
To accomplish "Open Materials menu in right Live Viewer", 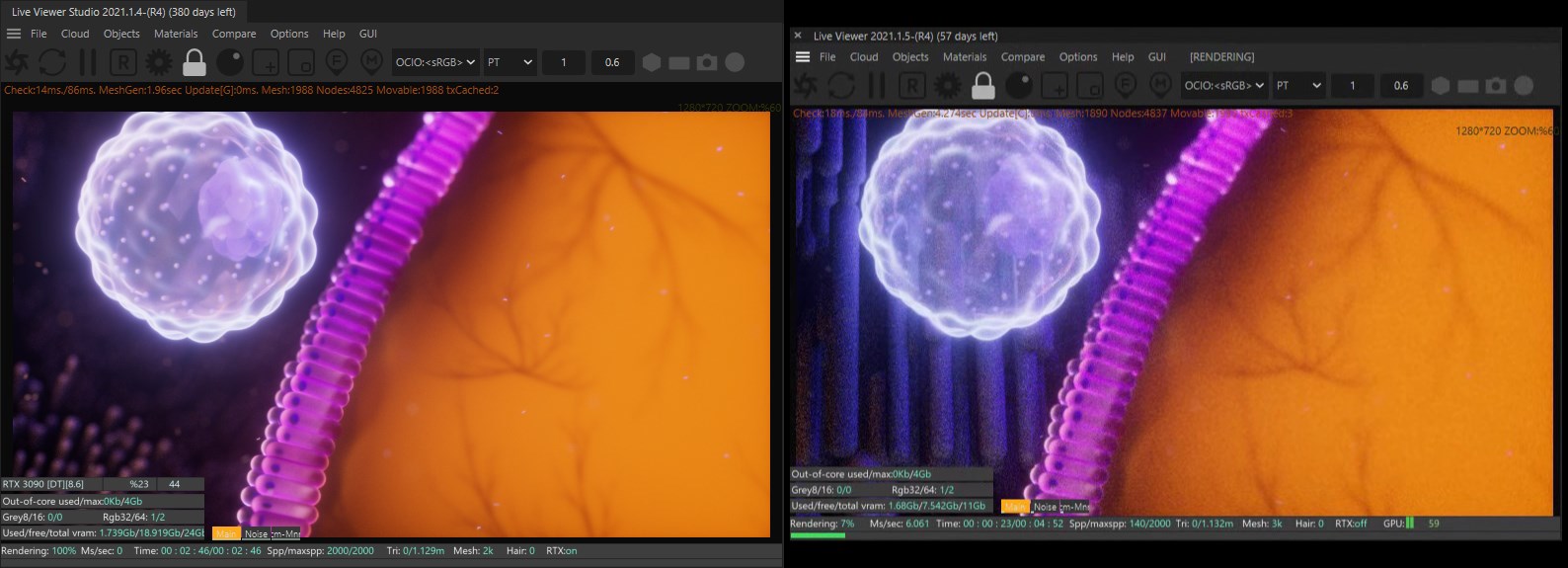I will click(965, 57).
